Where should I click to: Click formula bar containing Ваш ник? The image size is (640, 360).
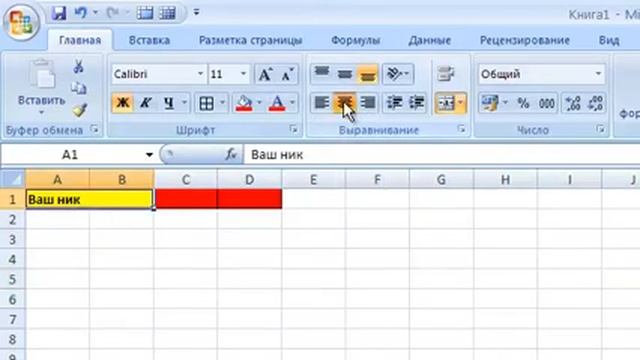pos(442,155)
